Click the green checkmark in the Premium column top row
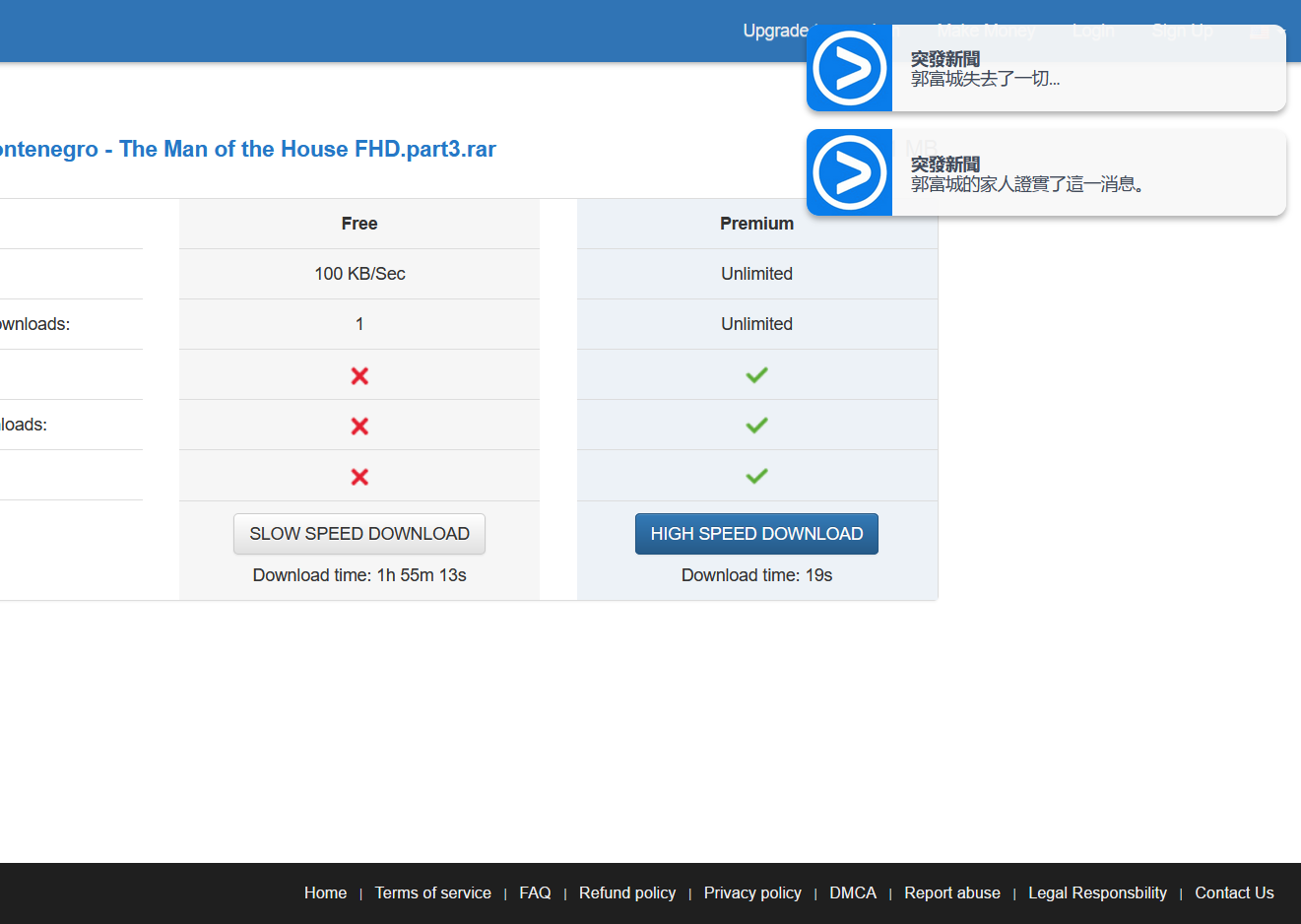The image size is (1301, 924). [x=756, y=375]
